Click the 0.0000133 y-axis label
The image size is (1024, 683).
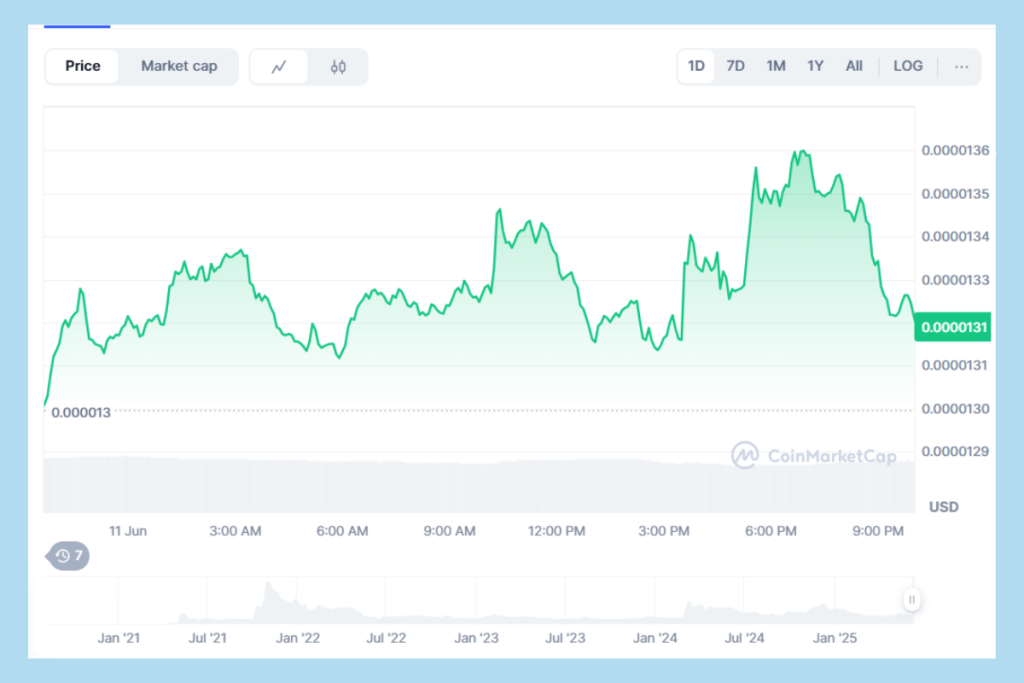pos(955,280)
